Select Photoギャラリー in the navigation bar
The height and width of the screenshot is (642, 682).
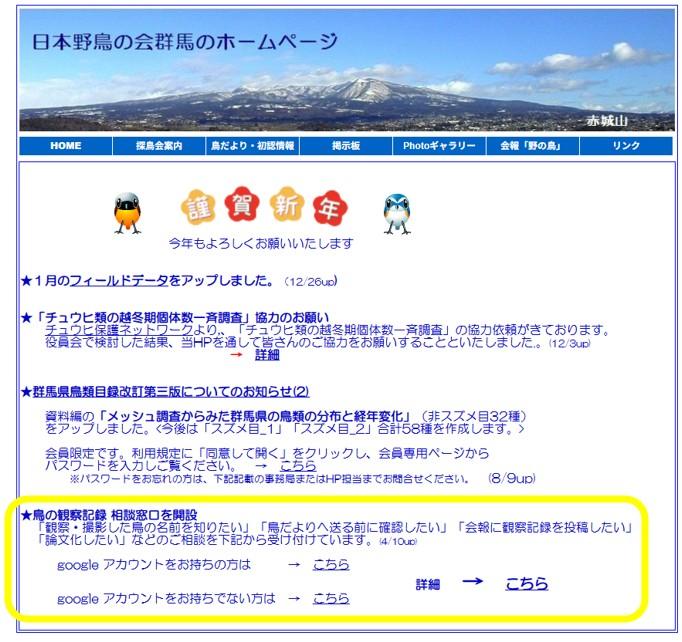439,146
